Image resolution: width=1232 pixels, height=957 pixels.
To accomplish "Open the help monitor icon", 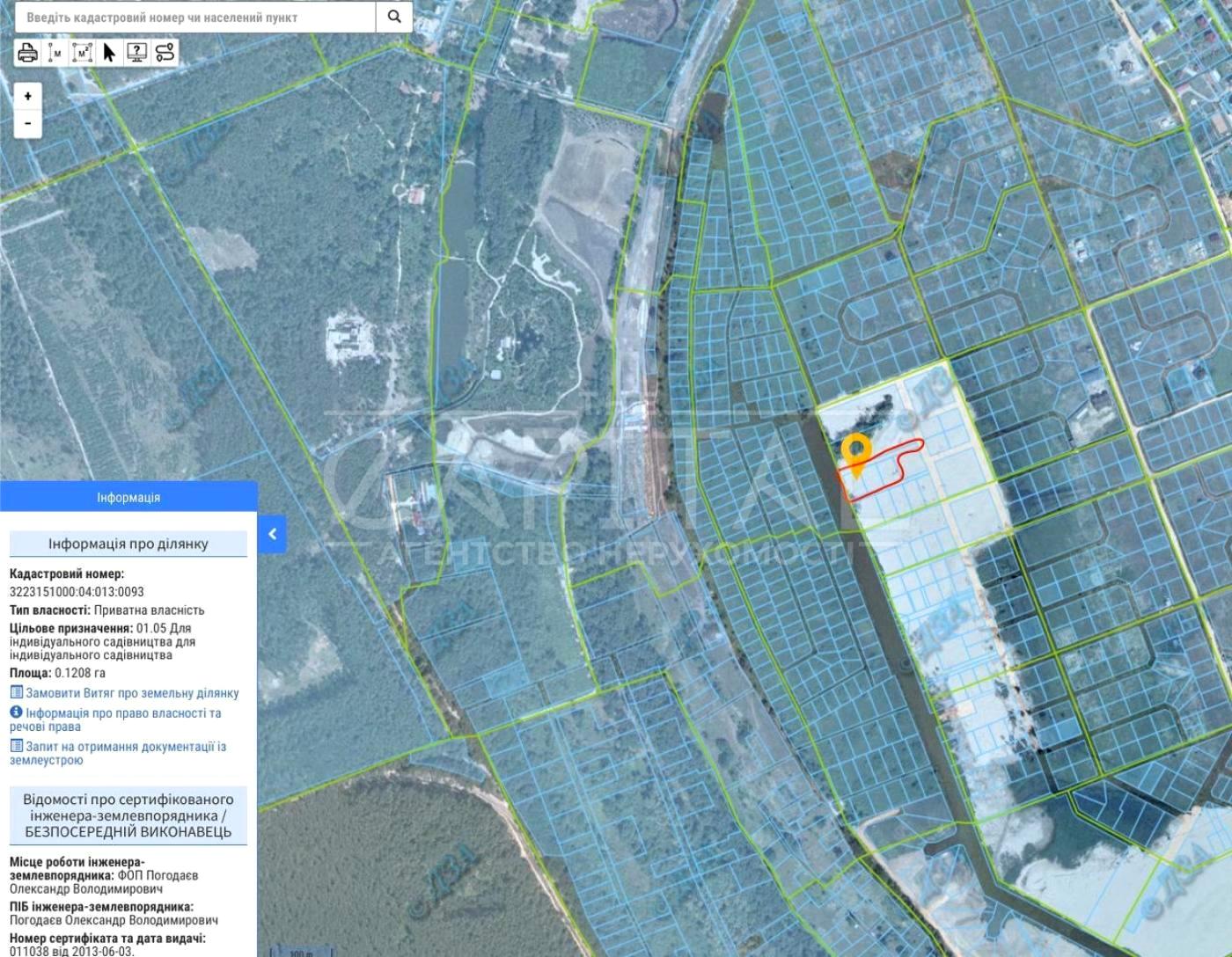I will click(136, 53).
